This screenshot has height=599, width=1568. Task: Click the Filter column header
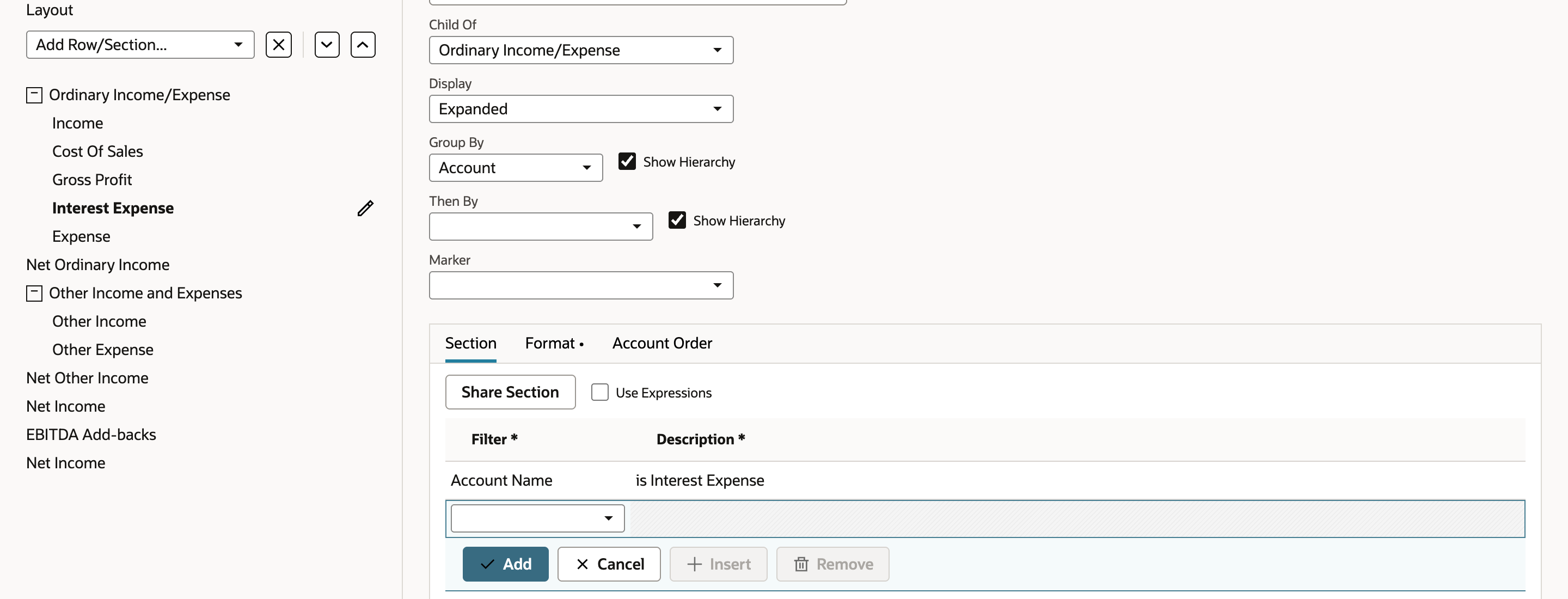494,439
